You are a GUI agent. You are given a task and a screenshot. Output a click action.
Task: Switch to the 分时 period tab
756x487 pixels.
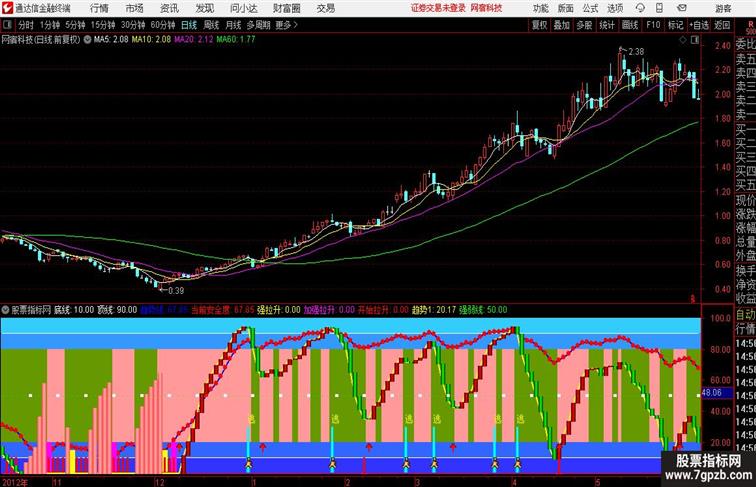click(26, 25)
